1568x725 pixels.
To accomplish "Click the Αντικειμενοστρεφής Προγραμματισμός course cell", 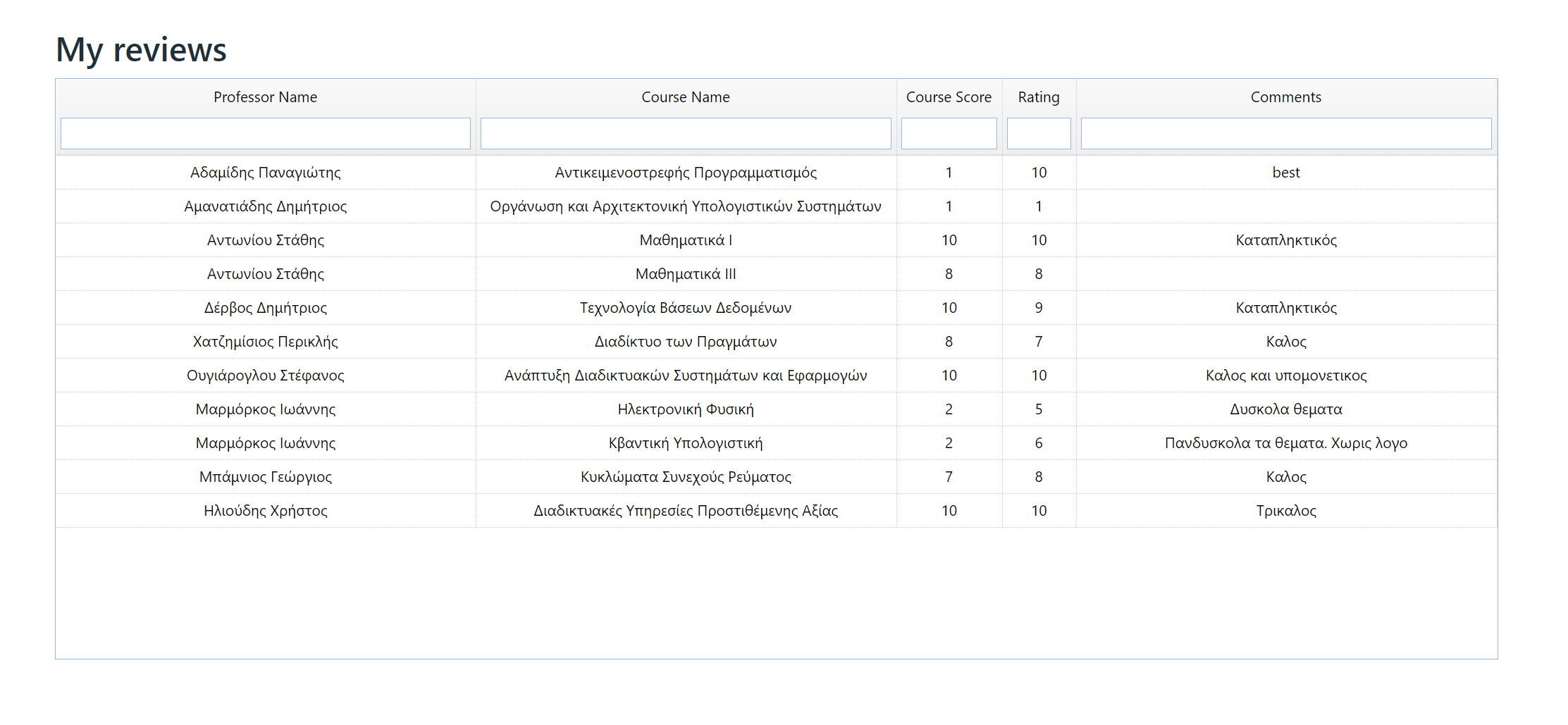I will [686, 173].
